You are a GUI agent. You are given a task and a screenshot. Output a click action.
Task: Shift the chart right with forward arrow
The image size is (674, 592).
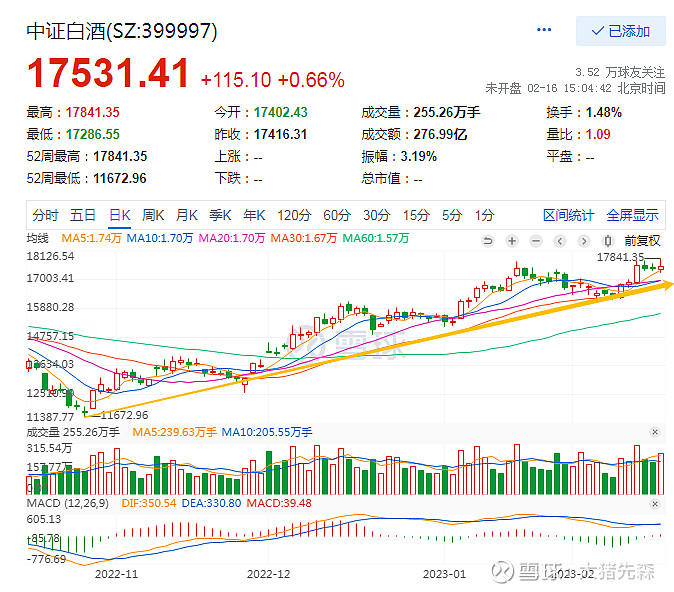click(x=583, y=241)
